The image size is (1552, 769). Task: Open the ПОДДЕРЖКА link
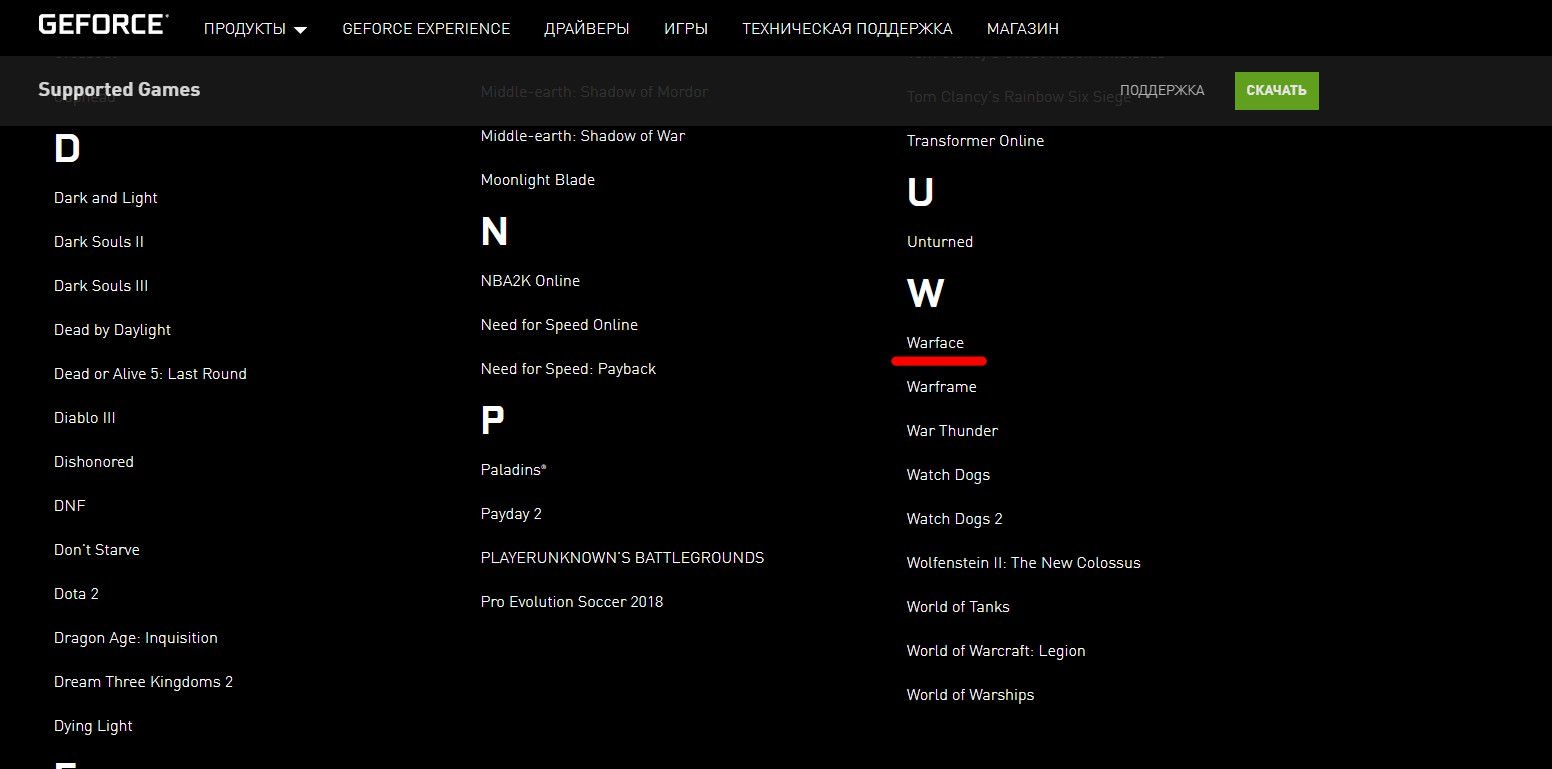point(1163,90)
